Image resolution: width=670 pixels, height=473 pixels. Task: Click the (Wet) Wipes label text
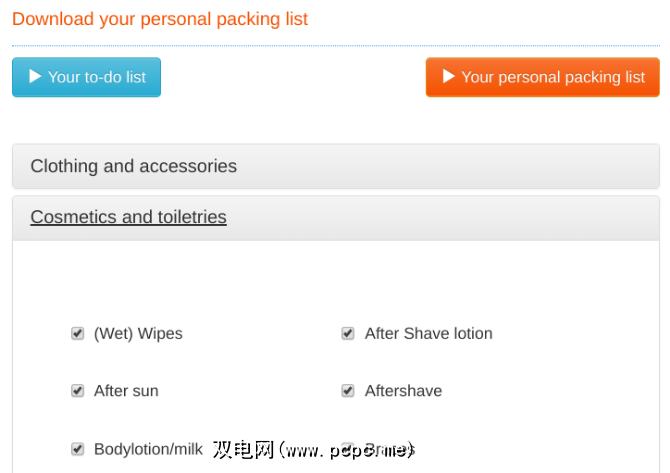(138, 334)
